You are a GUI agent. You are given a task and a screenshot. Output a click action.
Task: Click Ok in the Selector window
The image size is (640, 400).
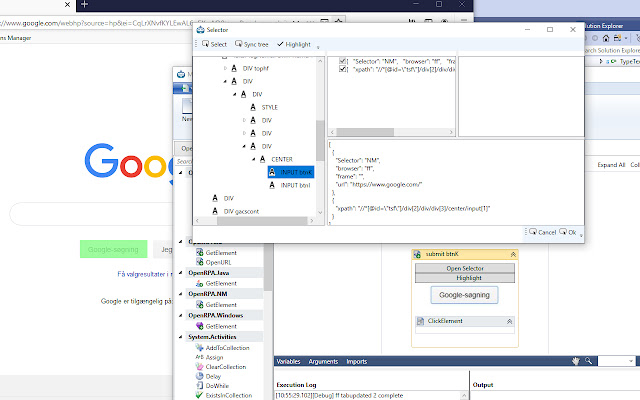(568, 232)
